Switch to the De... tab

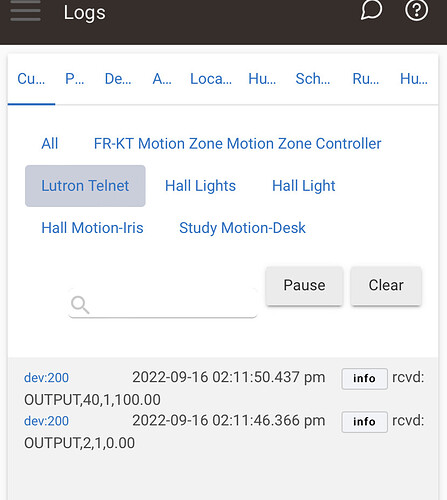click(118, 79)
